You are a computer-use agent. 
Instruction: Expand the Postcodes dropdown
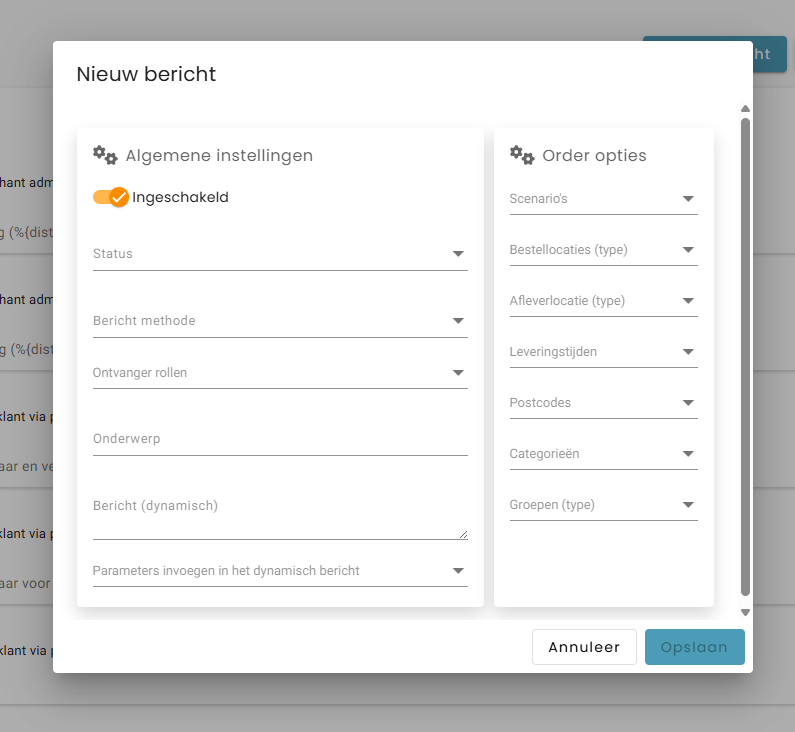[x=603, y=403]
